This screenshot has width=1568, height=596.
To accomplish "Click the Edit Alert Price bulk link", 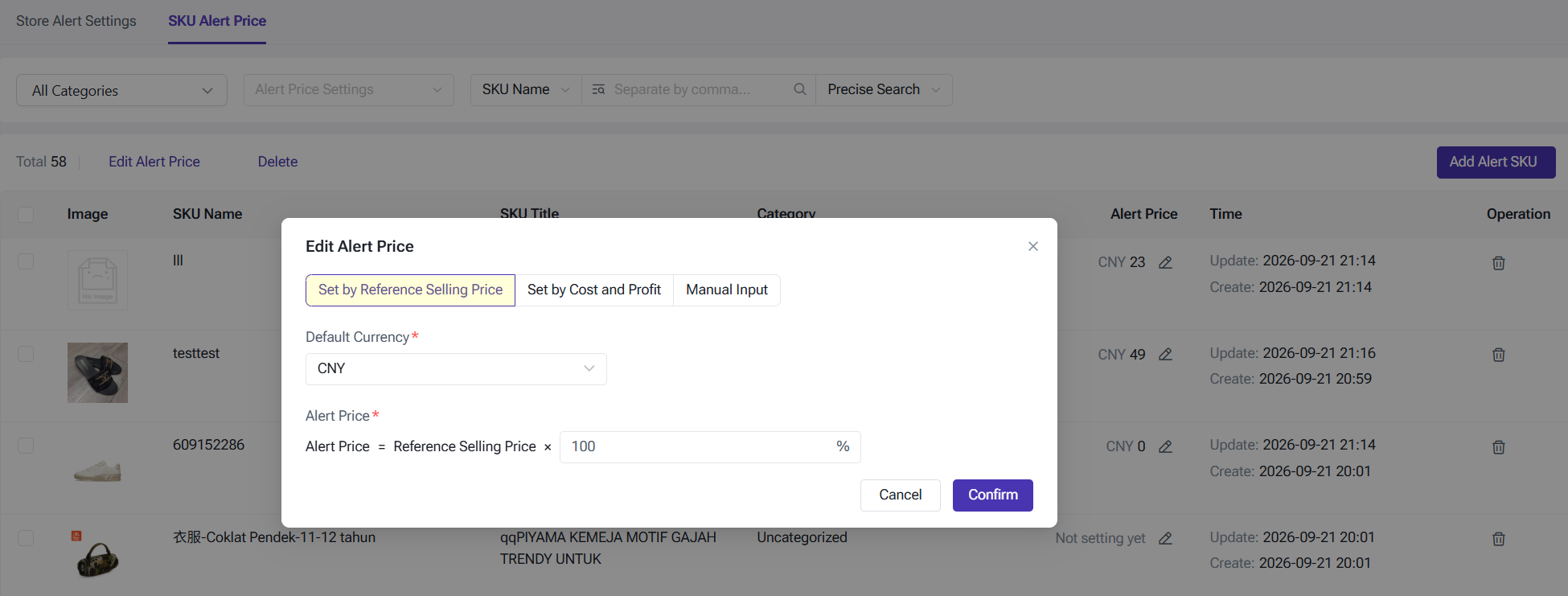I will (x=154, y=162).
